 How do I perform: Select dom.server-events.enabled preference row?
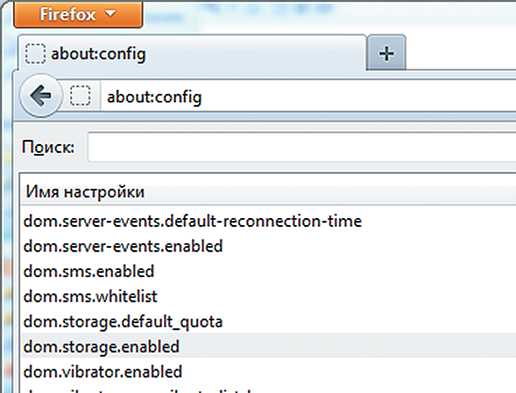pyautogui.click(x=269, y=246)
